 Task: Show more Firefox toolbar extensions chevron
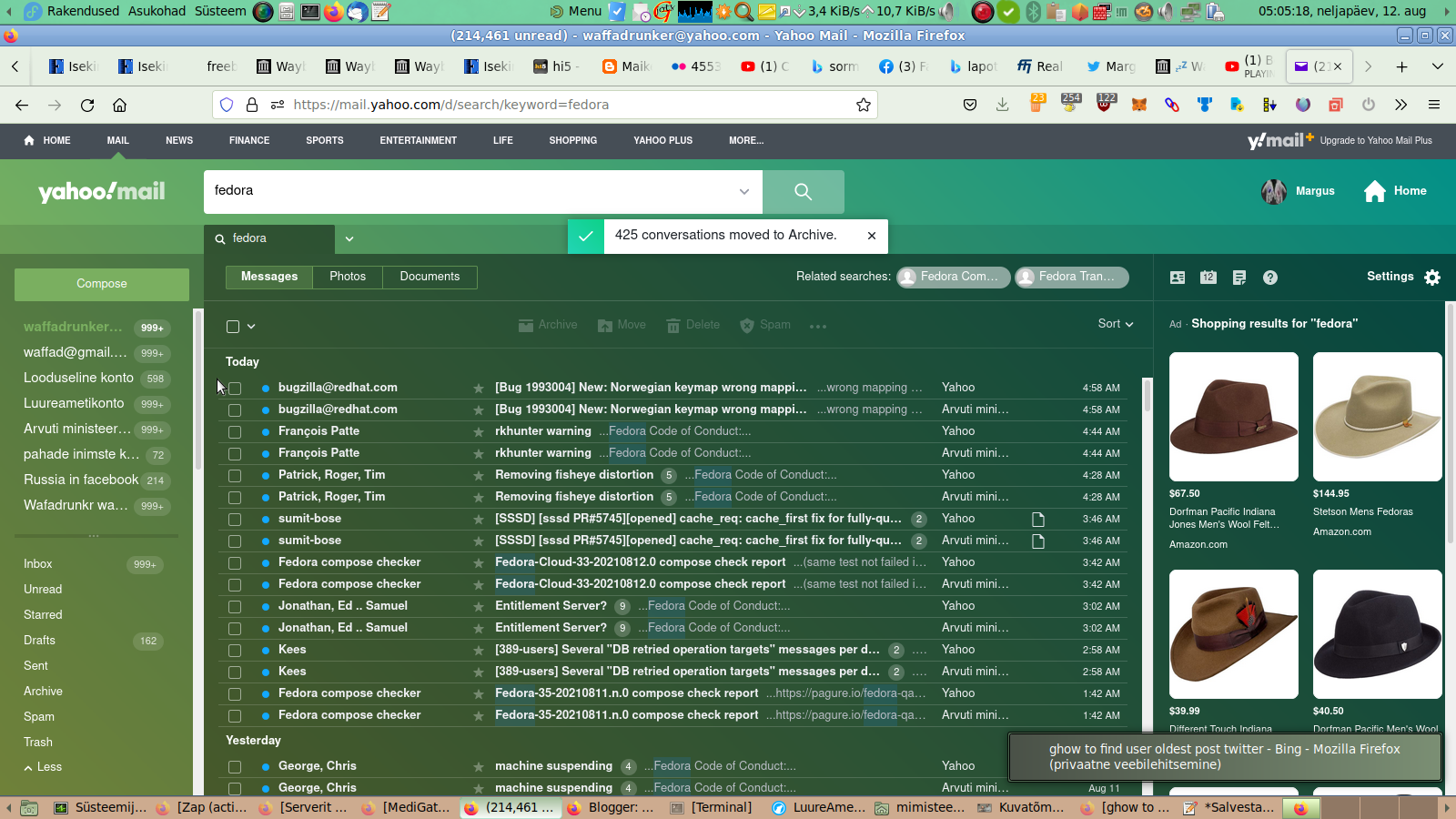[x=1401, y=105]
